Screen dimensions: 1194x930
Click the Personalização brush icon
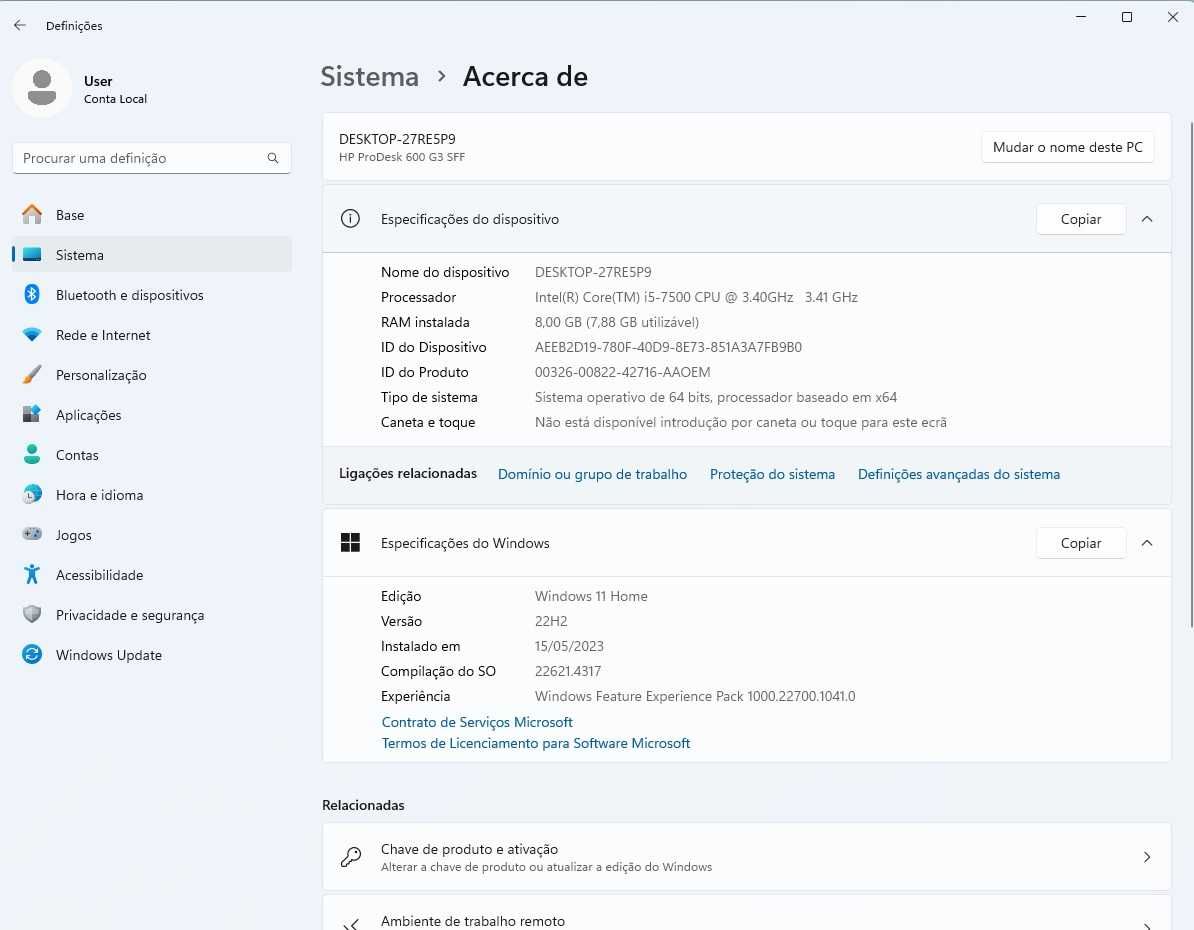point(32,374)
